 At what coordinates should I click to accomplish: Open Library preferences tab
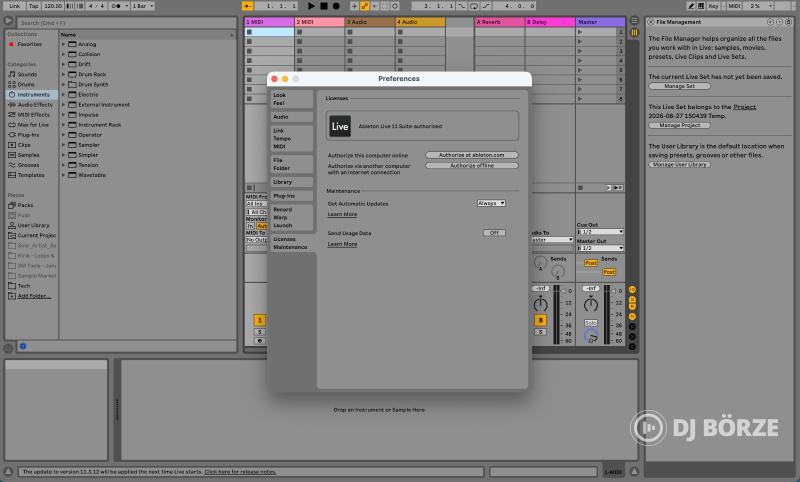click(291, 182)
